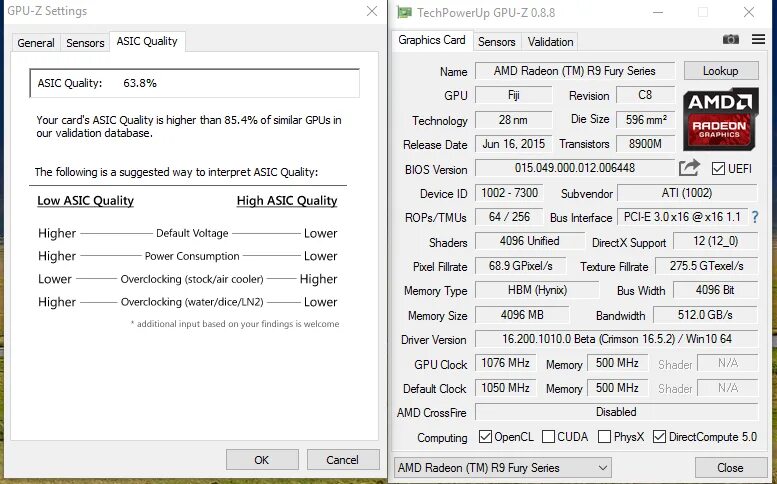
Task: Click the Default Voltage label
Action: tap(192, 233)
